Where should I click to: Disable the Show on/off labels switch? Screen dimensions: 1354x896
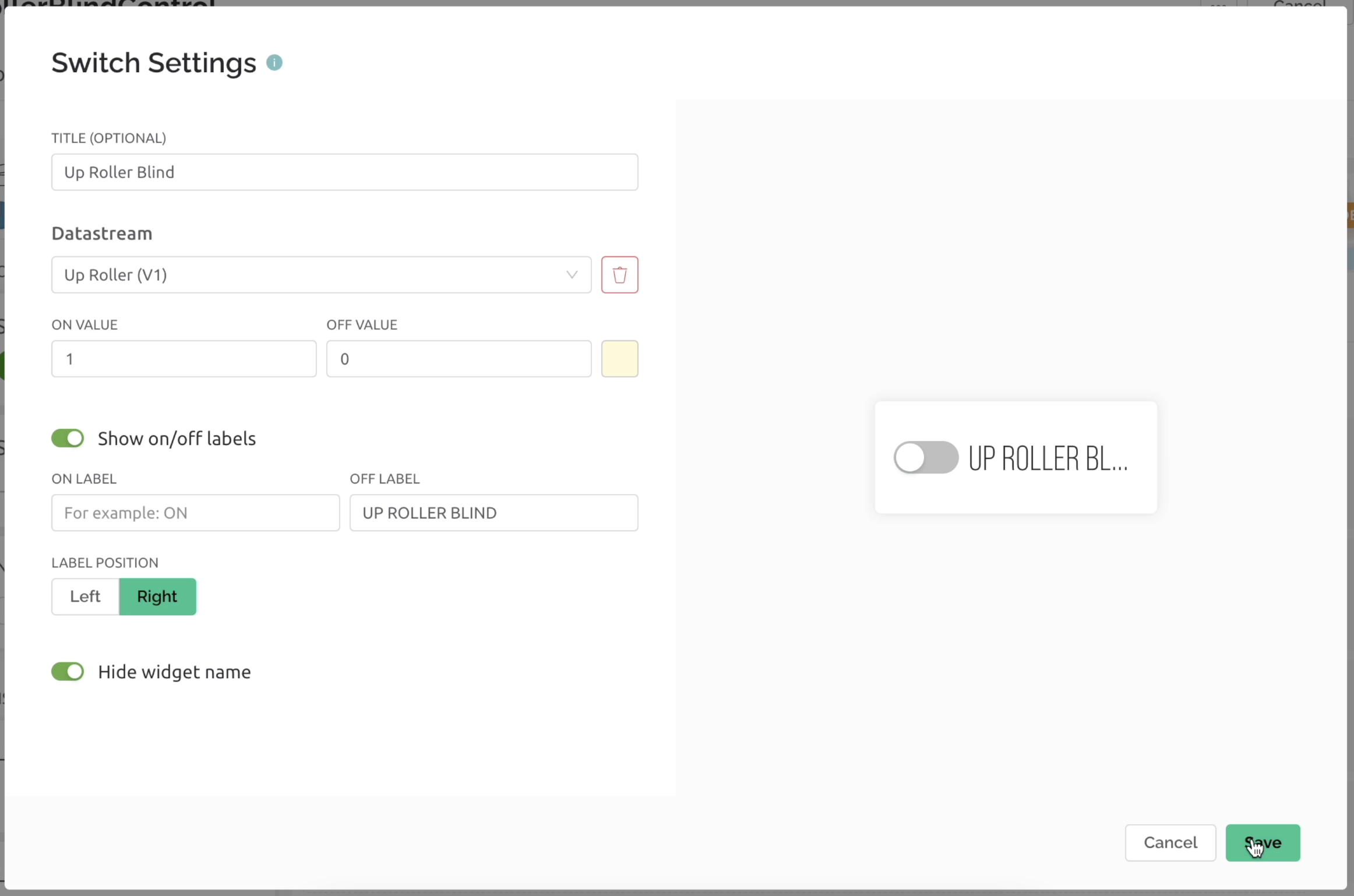point(68,438)
